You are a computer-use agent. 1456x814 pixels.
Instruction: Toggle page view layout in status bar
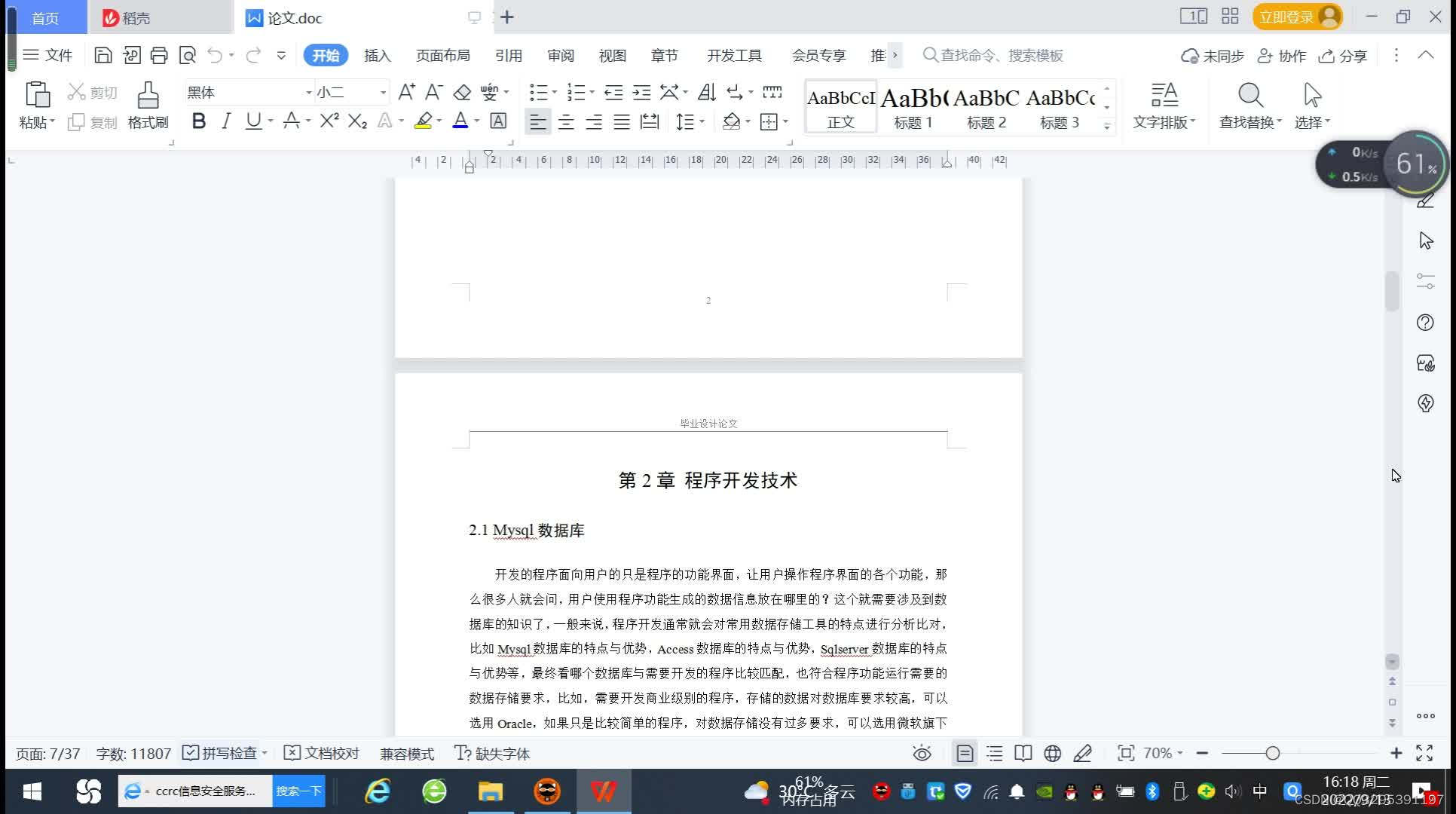click(x=965, y=753)
